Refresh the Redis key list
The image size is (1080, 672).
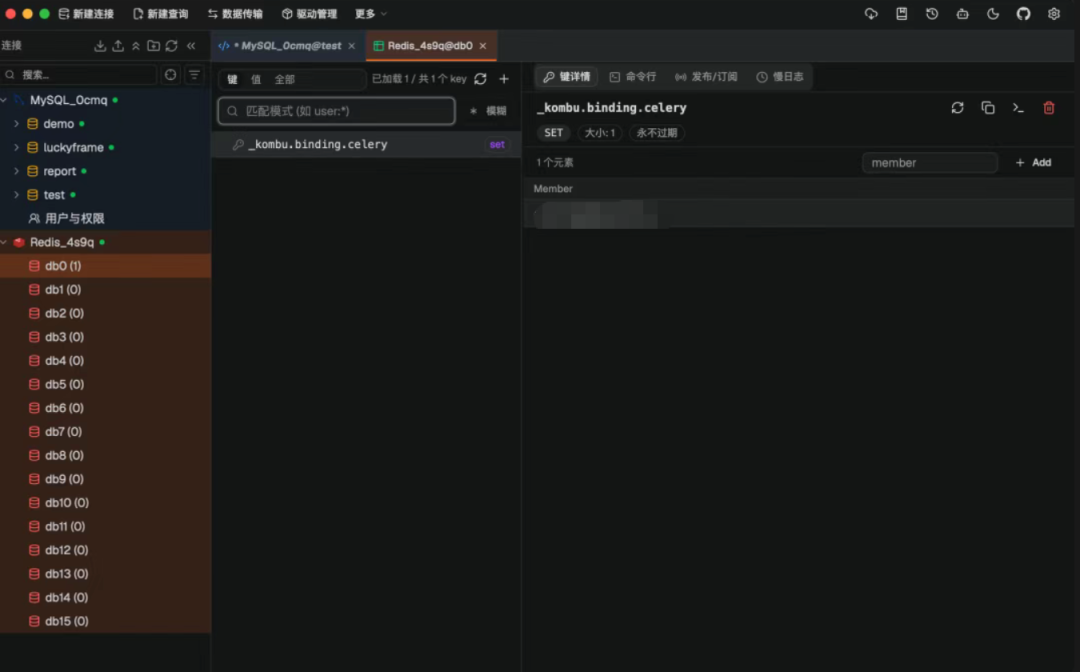point(481,79)
